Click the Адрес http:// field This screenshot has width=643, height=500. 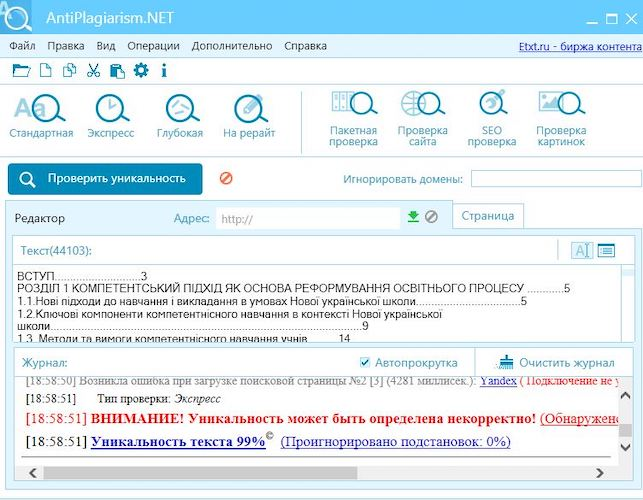pyautogui.click(x=308, y=219)
